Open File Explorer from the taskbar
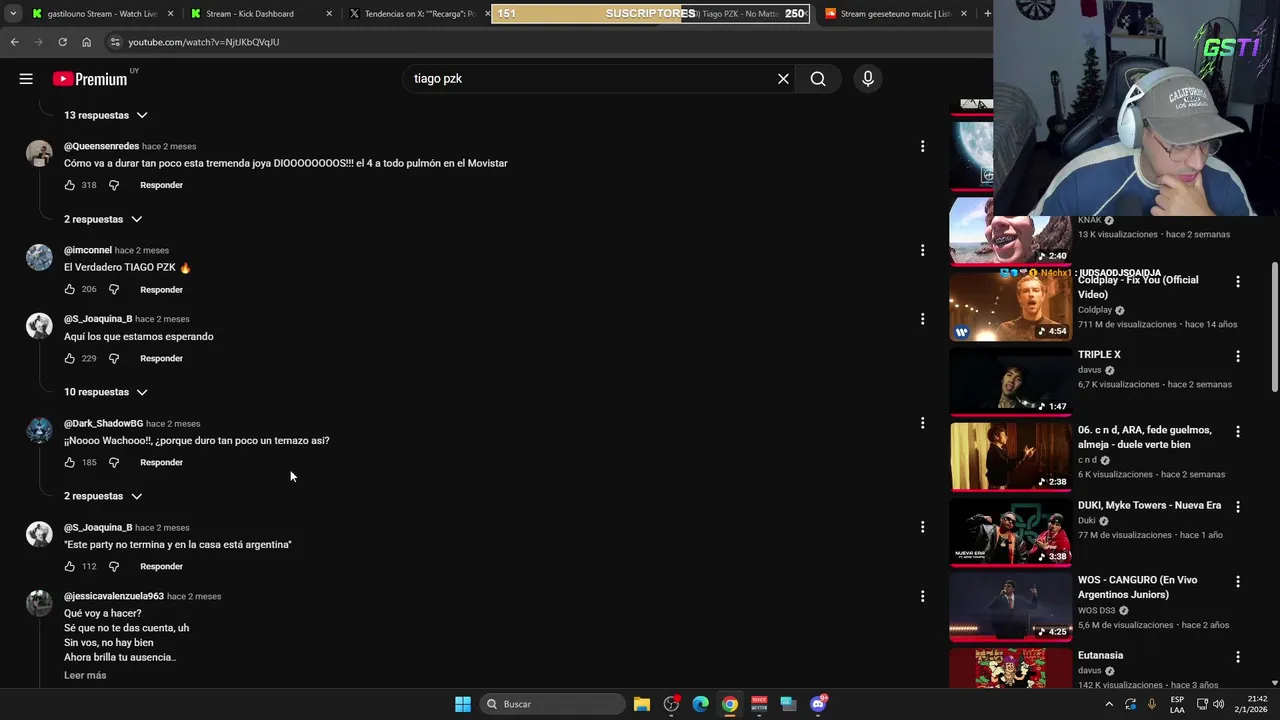 642,704
